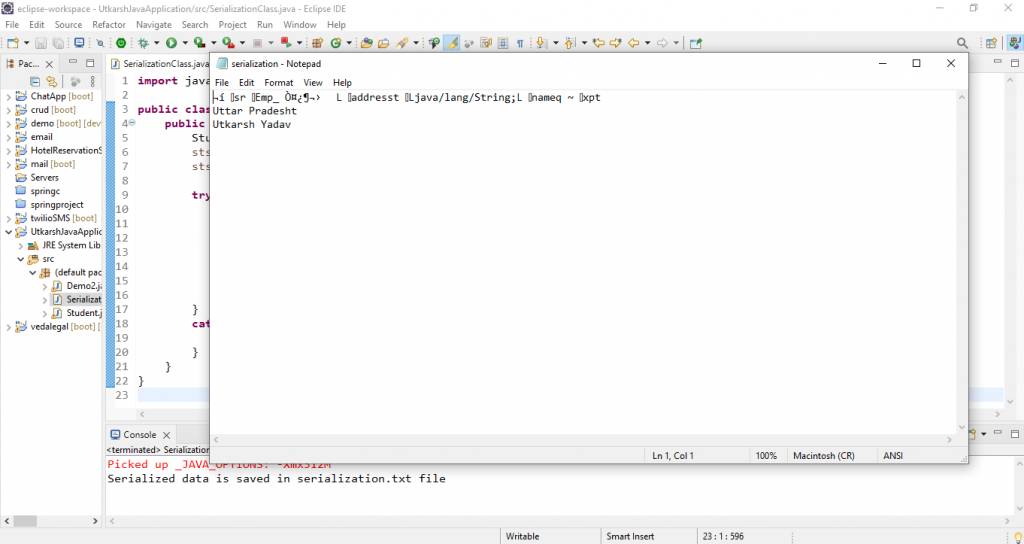
Task: Collapse the src folder in Package Explorer
Action: tap(21, 259)
